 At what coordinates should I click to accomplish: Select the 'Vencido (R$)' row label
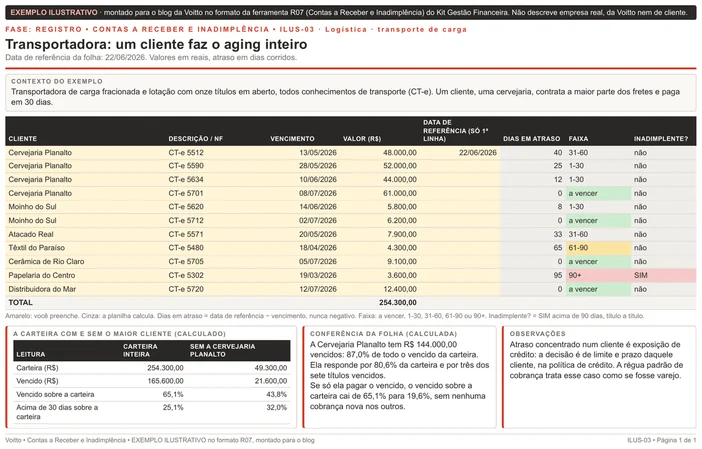coord(37,381)
